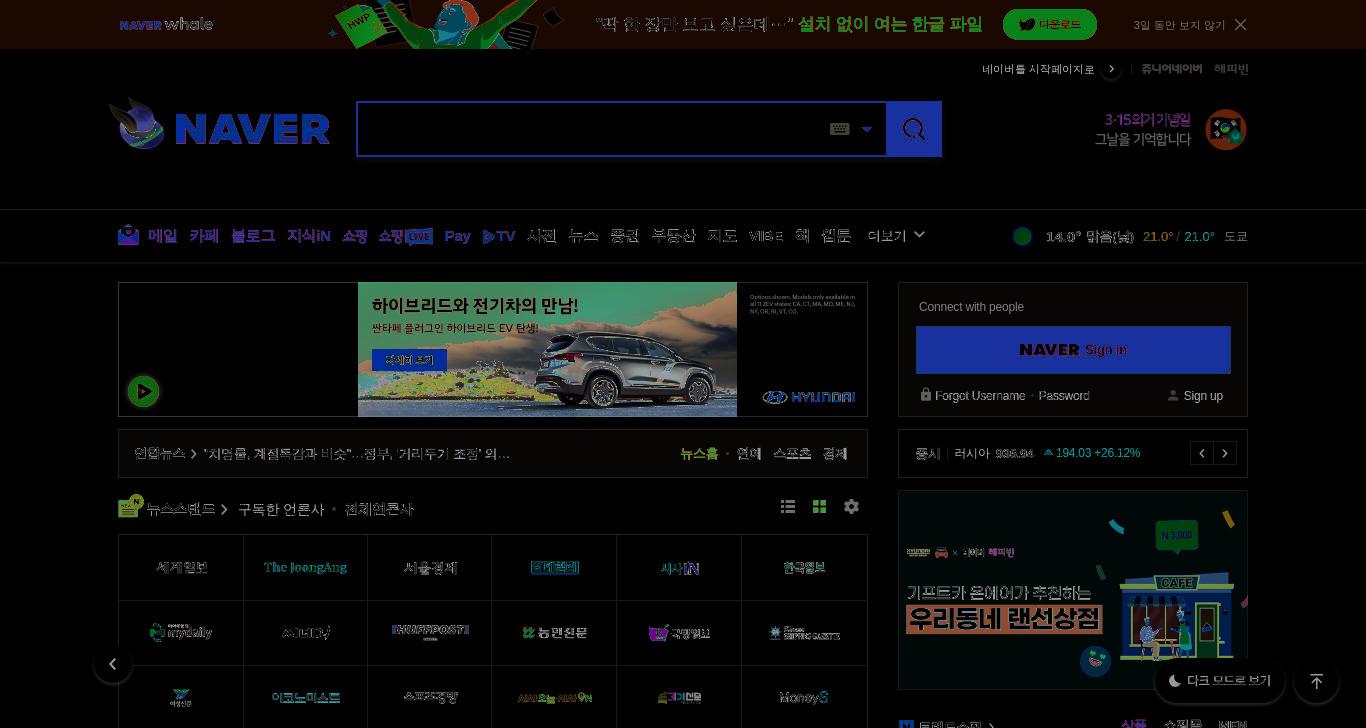Go to 블로그
The height and width of the screenshot is (728, 1366).
pos(253,236)
